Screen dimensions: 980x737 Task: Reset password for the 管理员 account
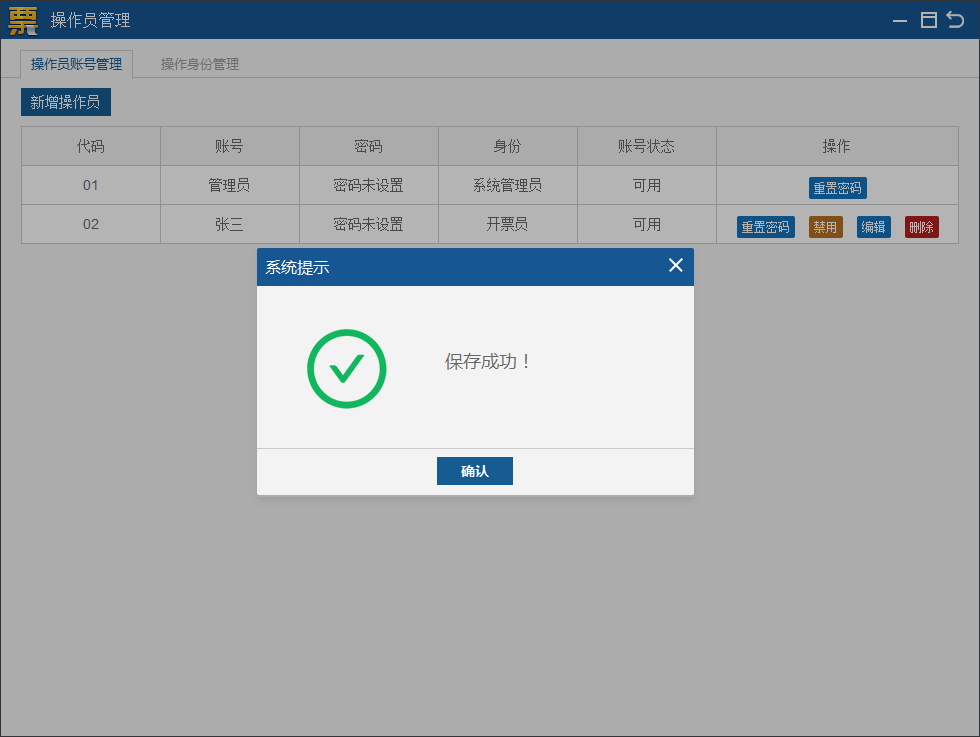click(x=838, y=188)
